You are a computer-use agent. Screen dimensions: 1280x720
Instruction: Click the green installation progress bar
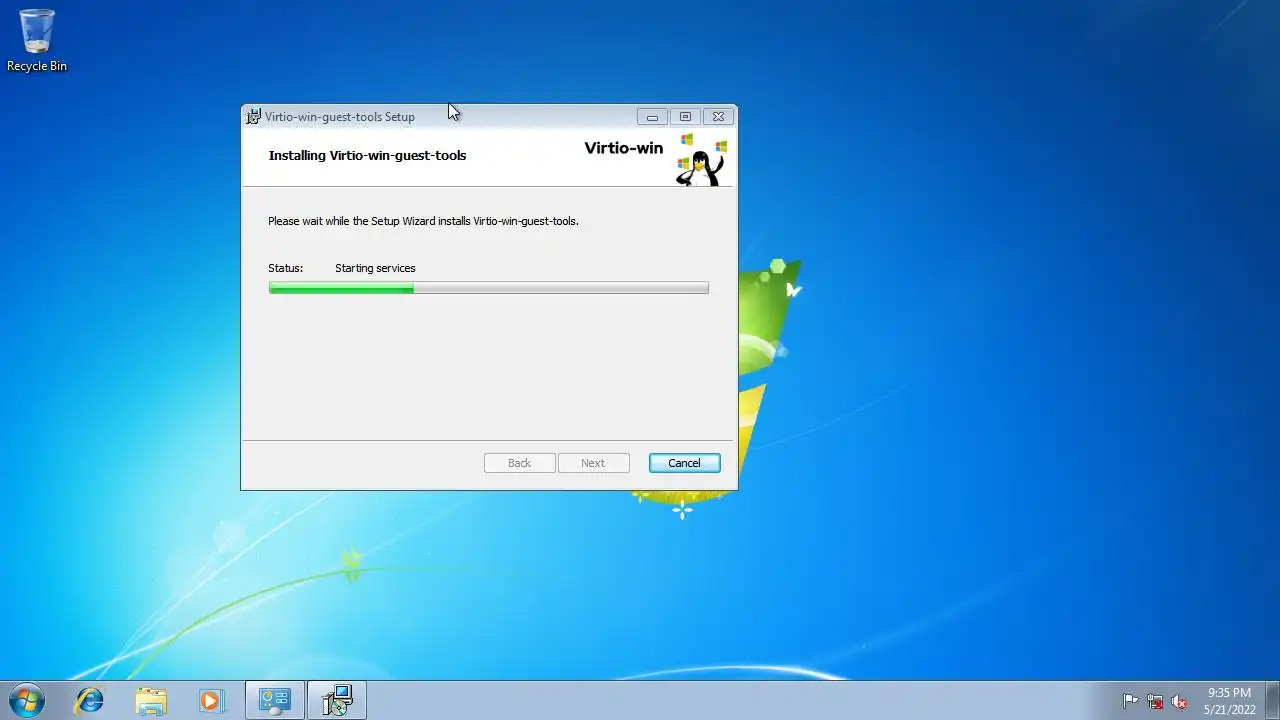coord(488,288)
